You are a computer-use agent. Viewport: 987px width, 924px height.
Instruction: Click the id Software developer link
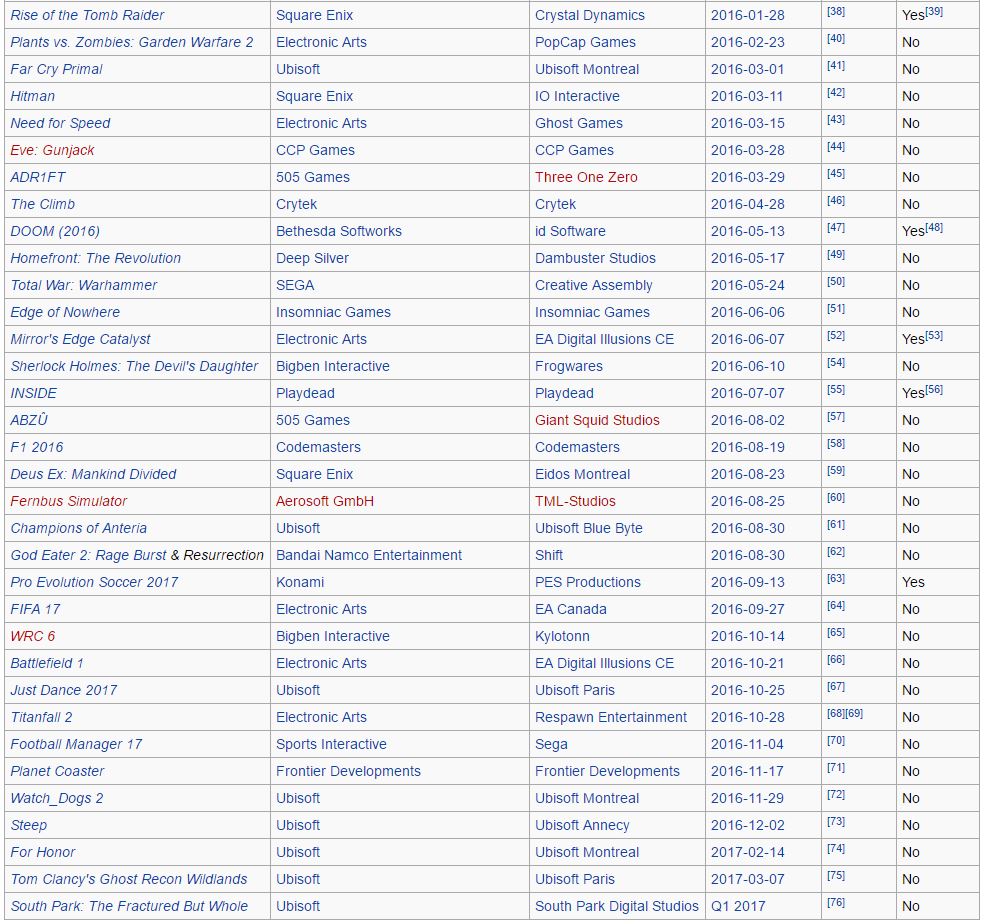(x=570, y=232)
